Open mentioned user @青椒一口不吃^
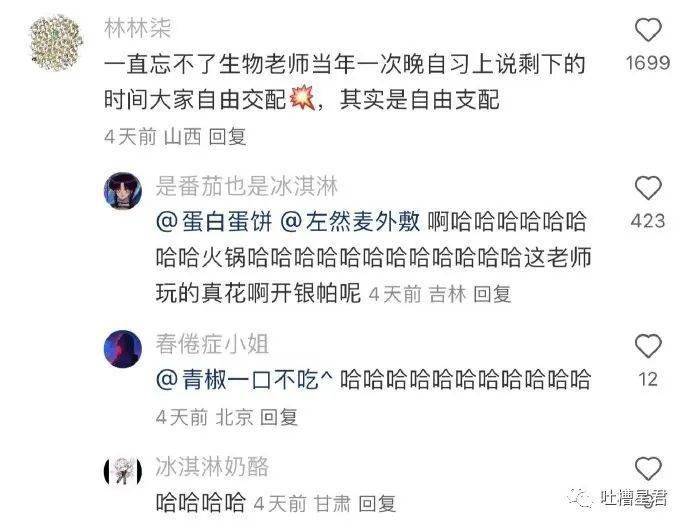 [245, 379]
